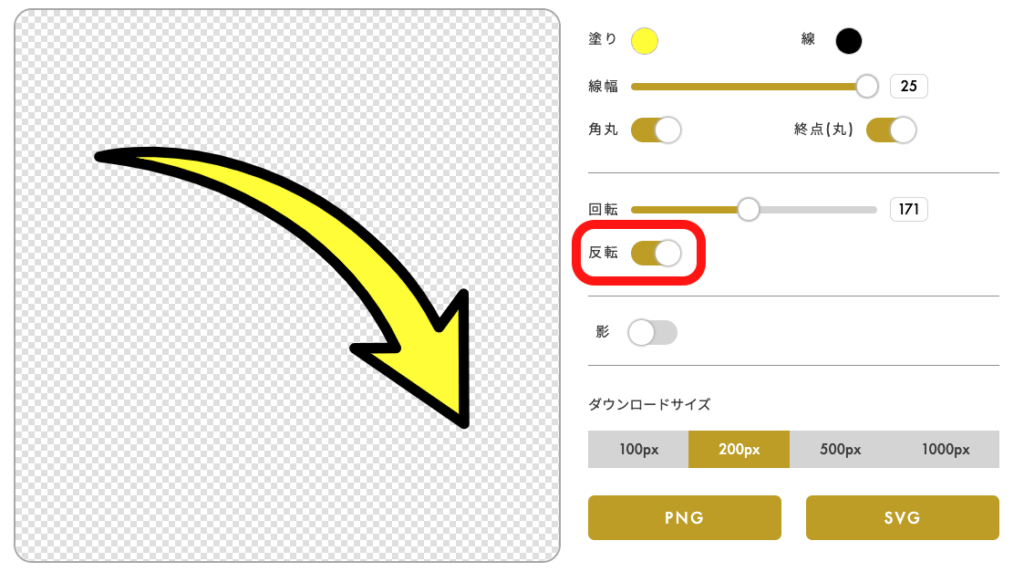Download the arrow as PNG

(684, 518)
